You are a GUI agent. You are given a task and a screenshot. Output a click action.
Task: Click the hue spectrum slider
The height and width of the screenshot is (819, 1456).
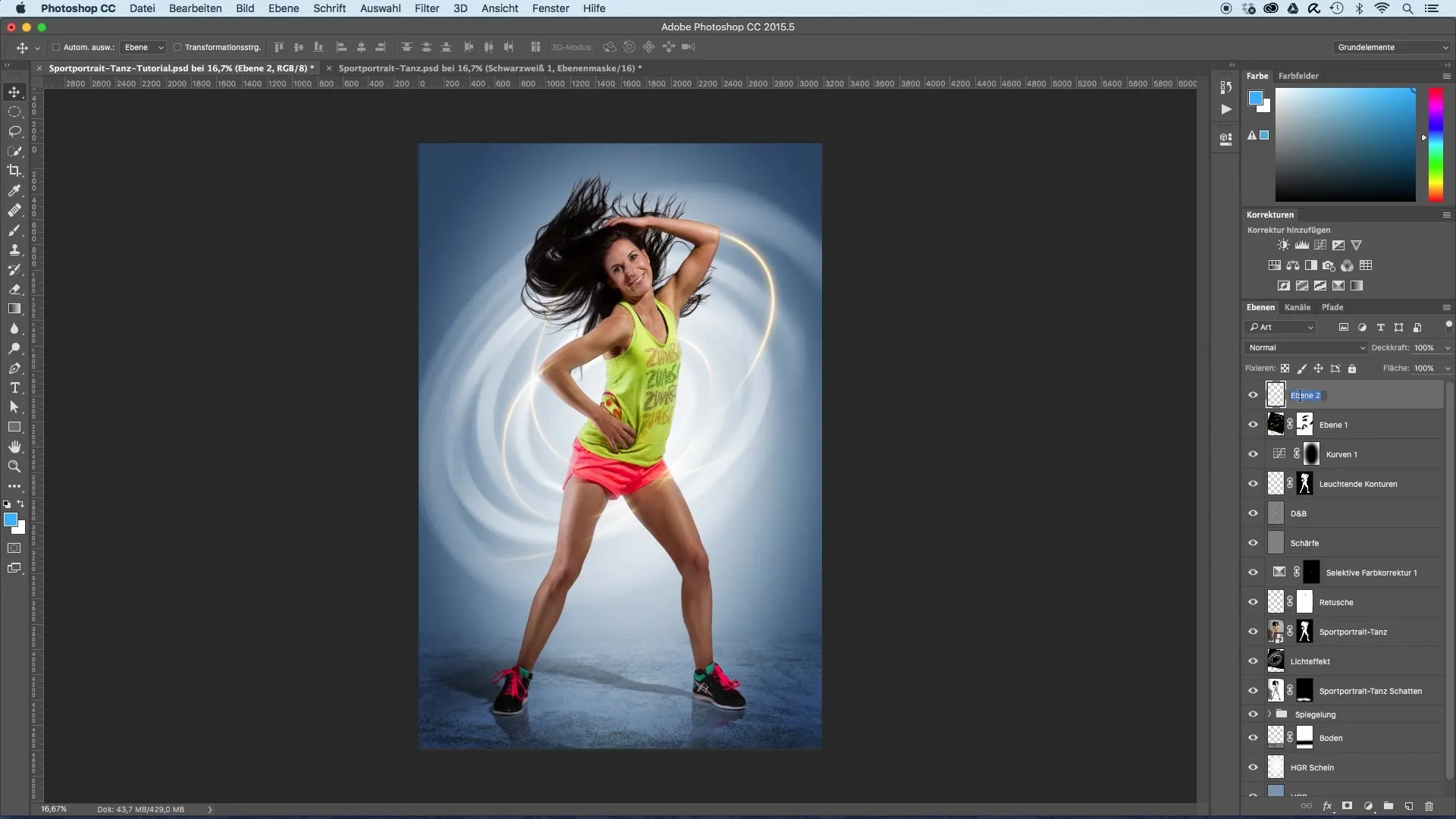(x=1436, y=144)
